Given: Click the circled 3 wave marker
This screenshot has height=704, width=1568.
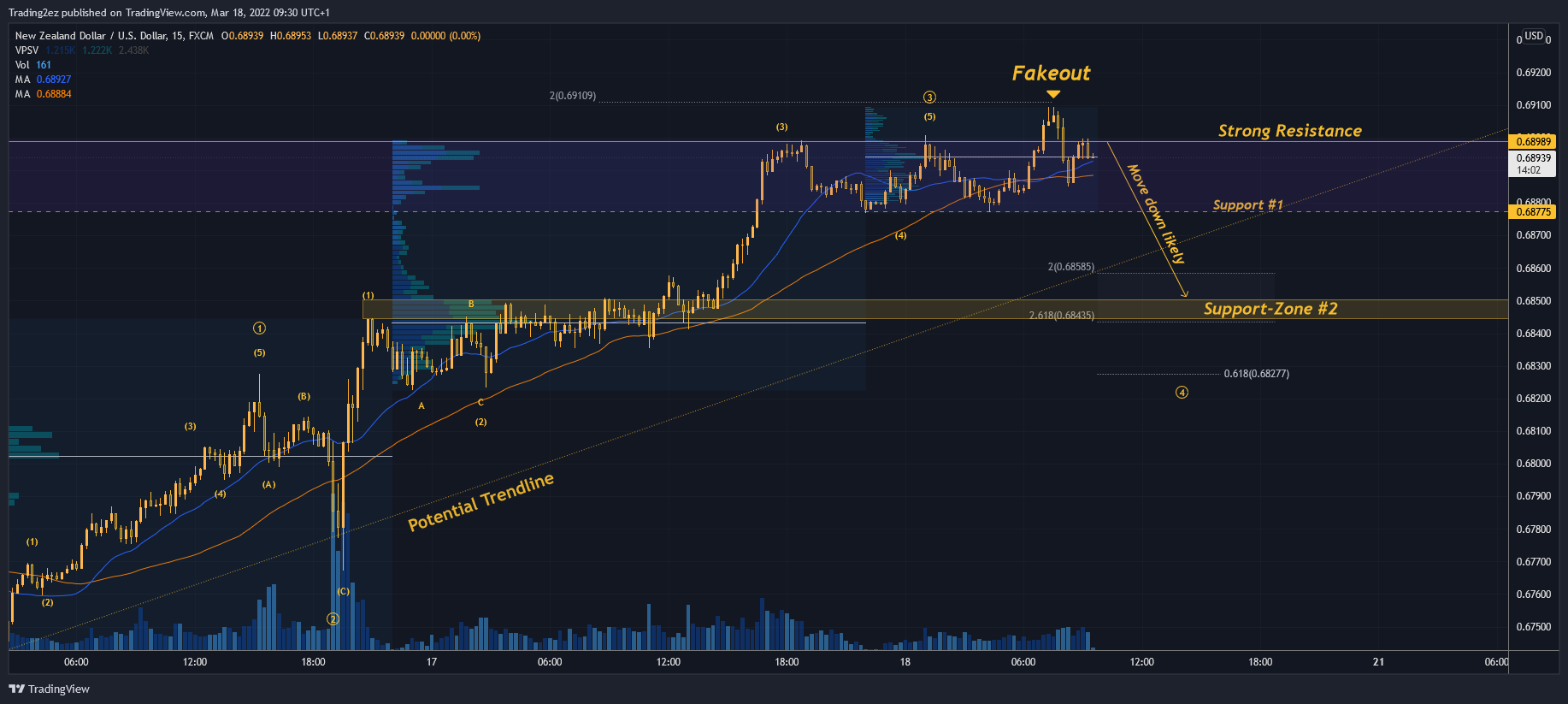Looking at the screenshot, I should 929,98.
